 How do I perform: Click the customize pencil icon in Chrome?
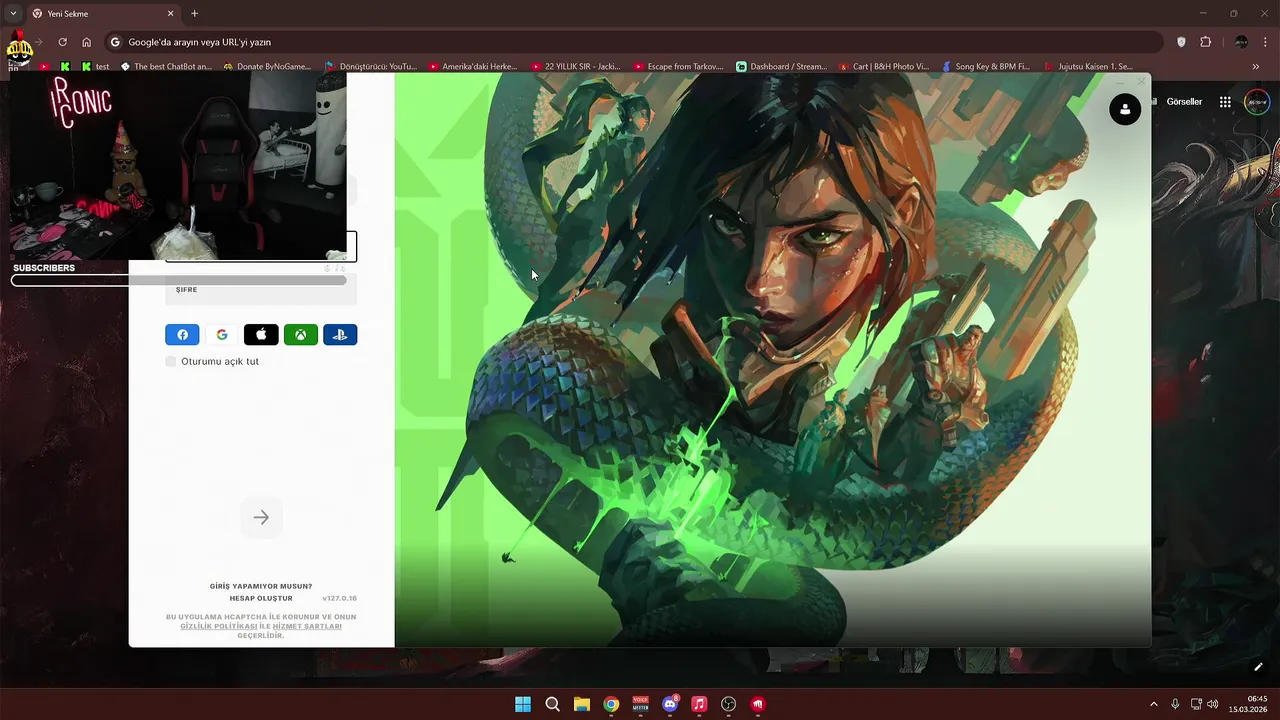pos(1258,667)
